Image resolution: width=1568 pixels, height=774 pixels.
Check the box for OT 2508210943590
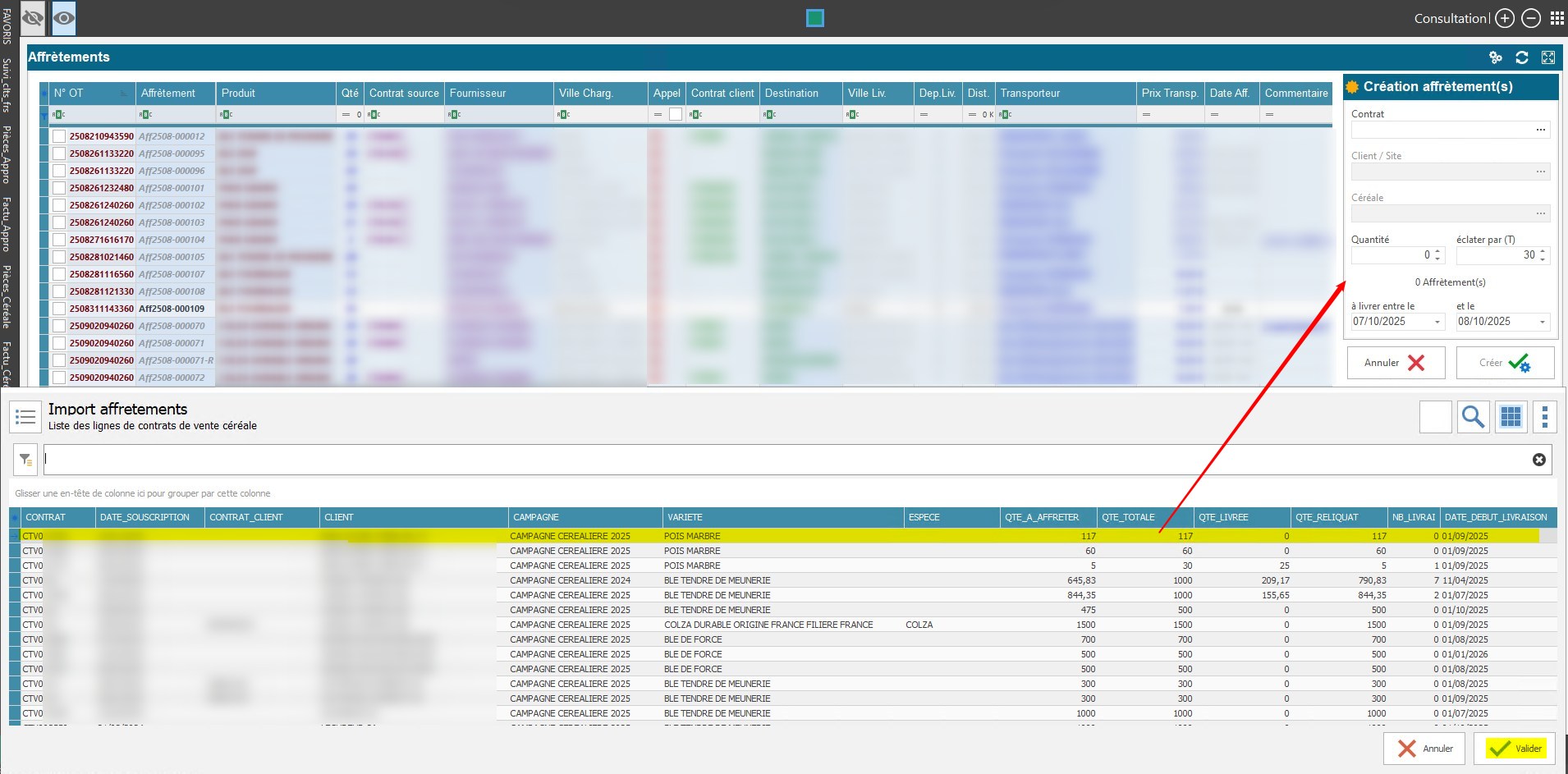(x=59, y=136)
